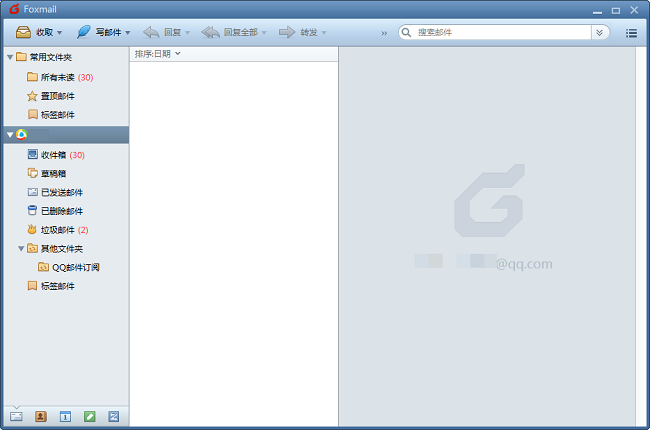Click the 垃圾邮件 count (2)
650x430 pixels.
83,230
